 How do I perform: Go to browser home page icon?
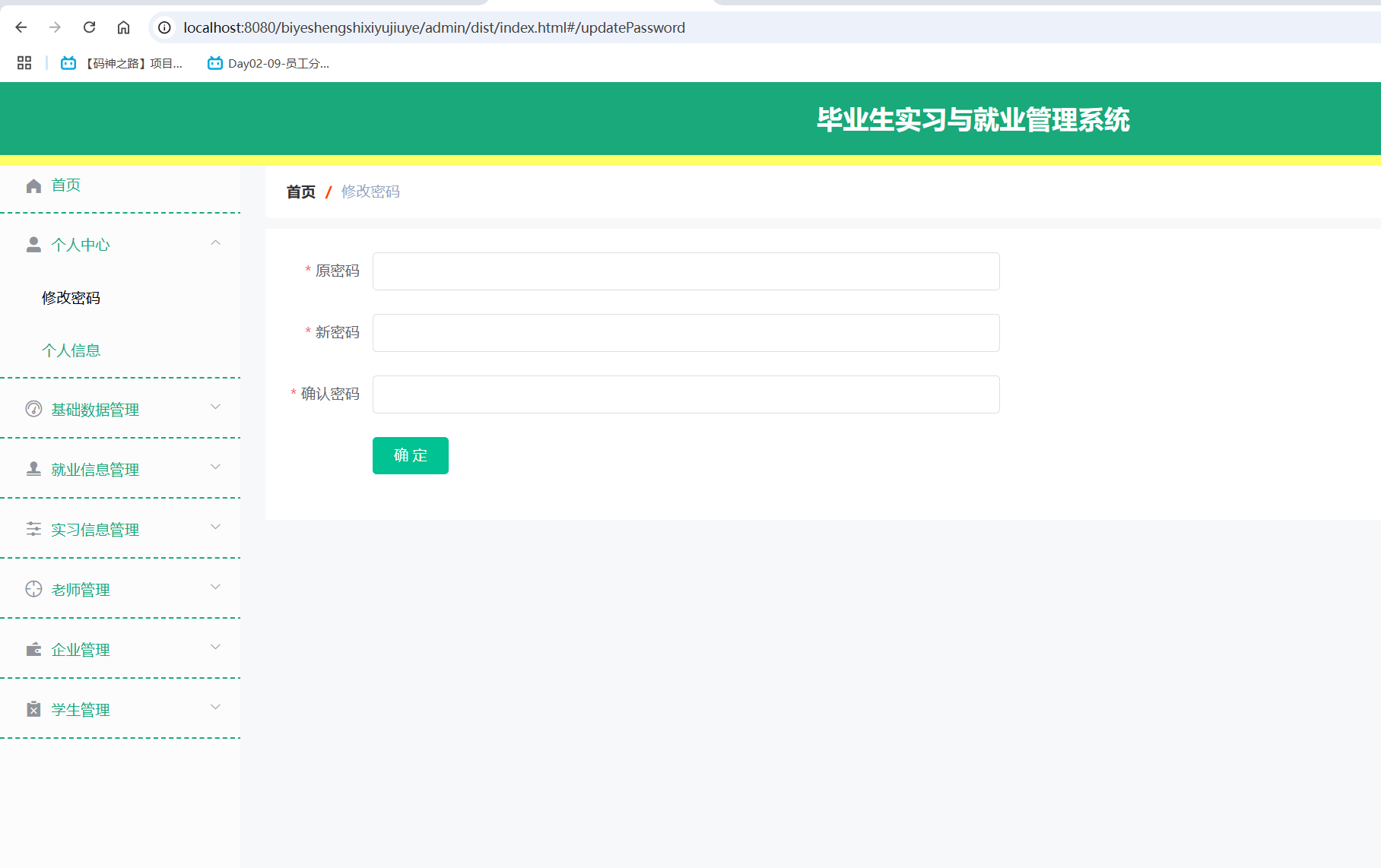pos(123,27)
